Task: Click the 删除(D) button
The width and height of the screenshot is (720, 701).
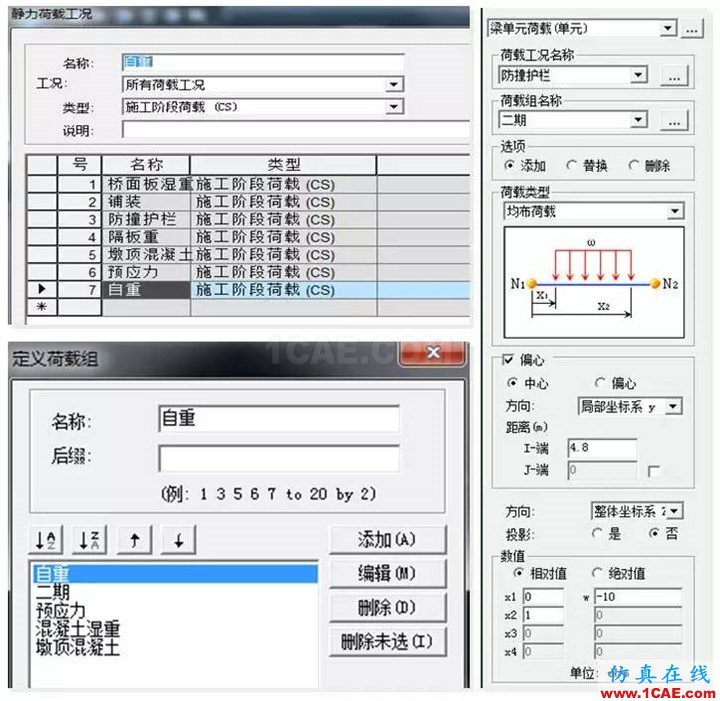Action: (388, 608)
